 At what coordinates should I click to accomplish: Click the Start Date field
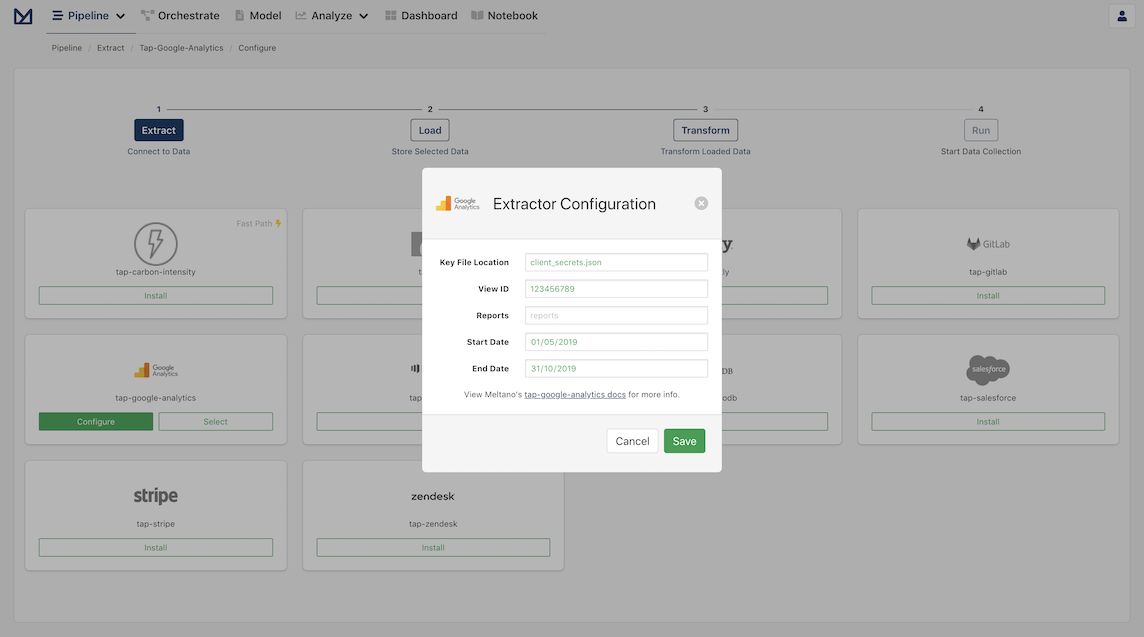click(616, 341)
